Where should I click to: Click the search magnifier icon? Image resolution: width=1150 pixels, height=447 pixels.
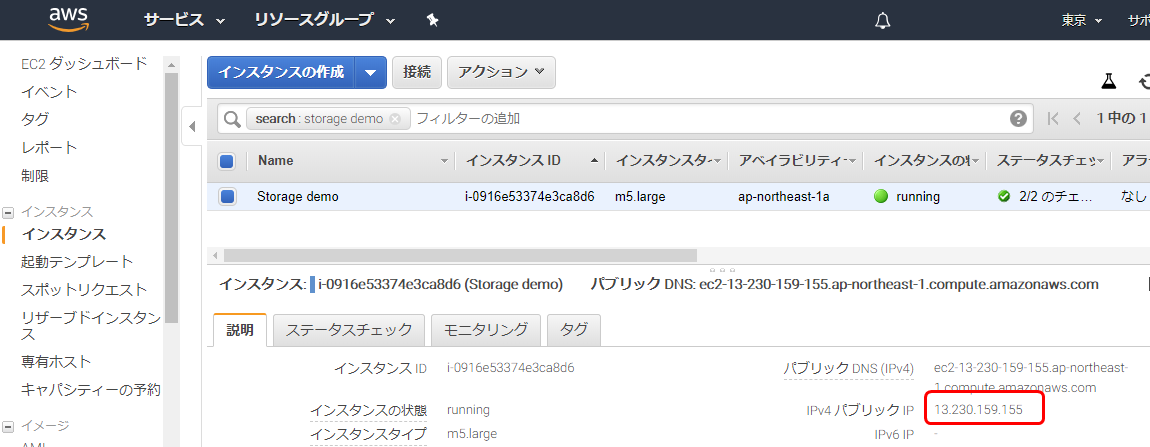tap(232, 119)
